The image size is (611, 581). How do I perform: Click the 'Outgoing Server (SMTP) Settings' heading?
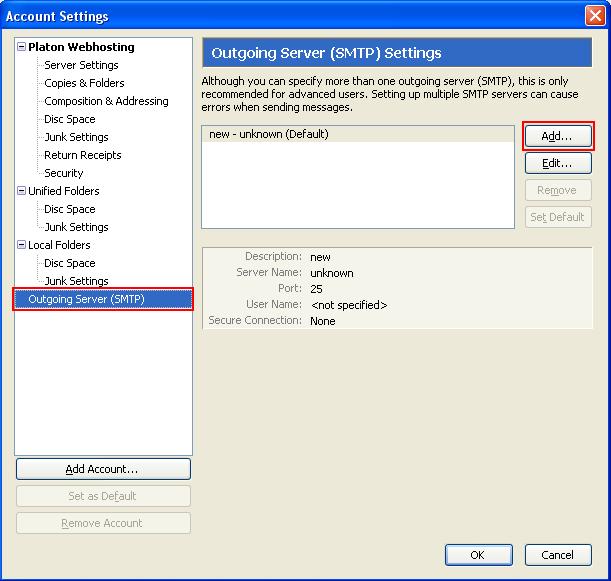click(x=326, y=53)
